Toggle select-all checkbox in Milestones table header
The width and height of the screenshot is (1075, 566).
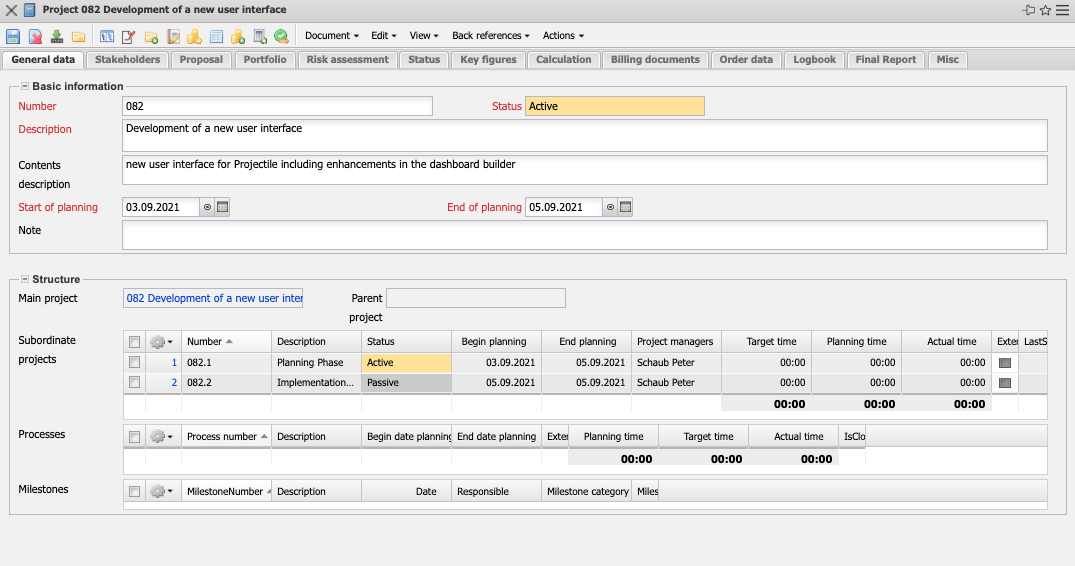point(134,491)
